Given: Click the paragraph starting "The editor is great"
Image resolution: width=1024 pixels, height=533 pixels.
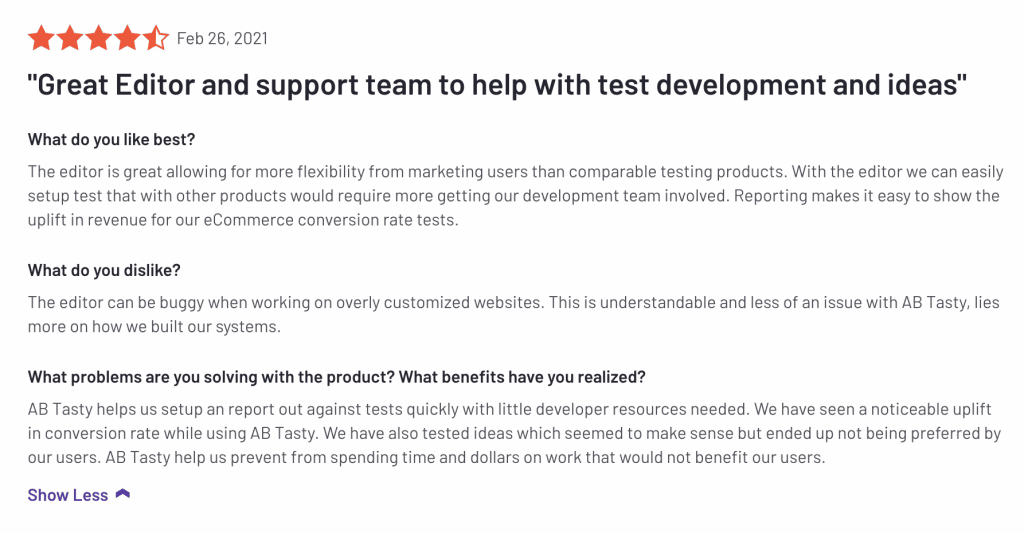Looking at the screenshot, I should [515, 196].
